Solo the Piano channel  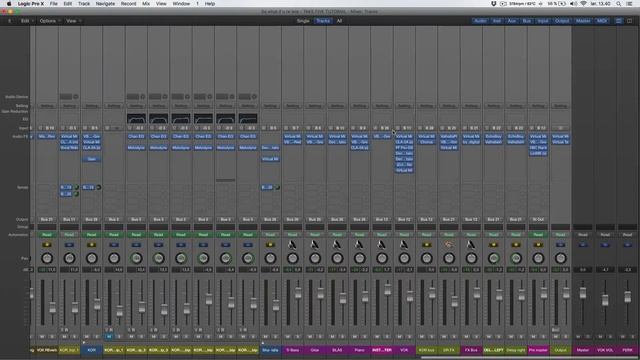coord(364,337)
